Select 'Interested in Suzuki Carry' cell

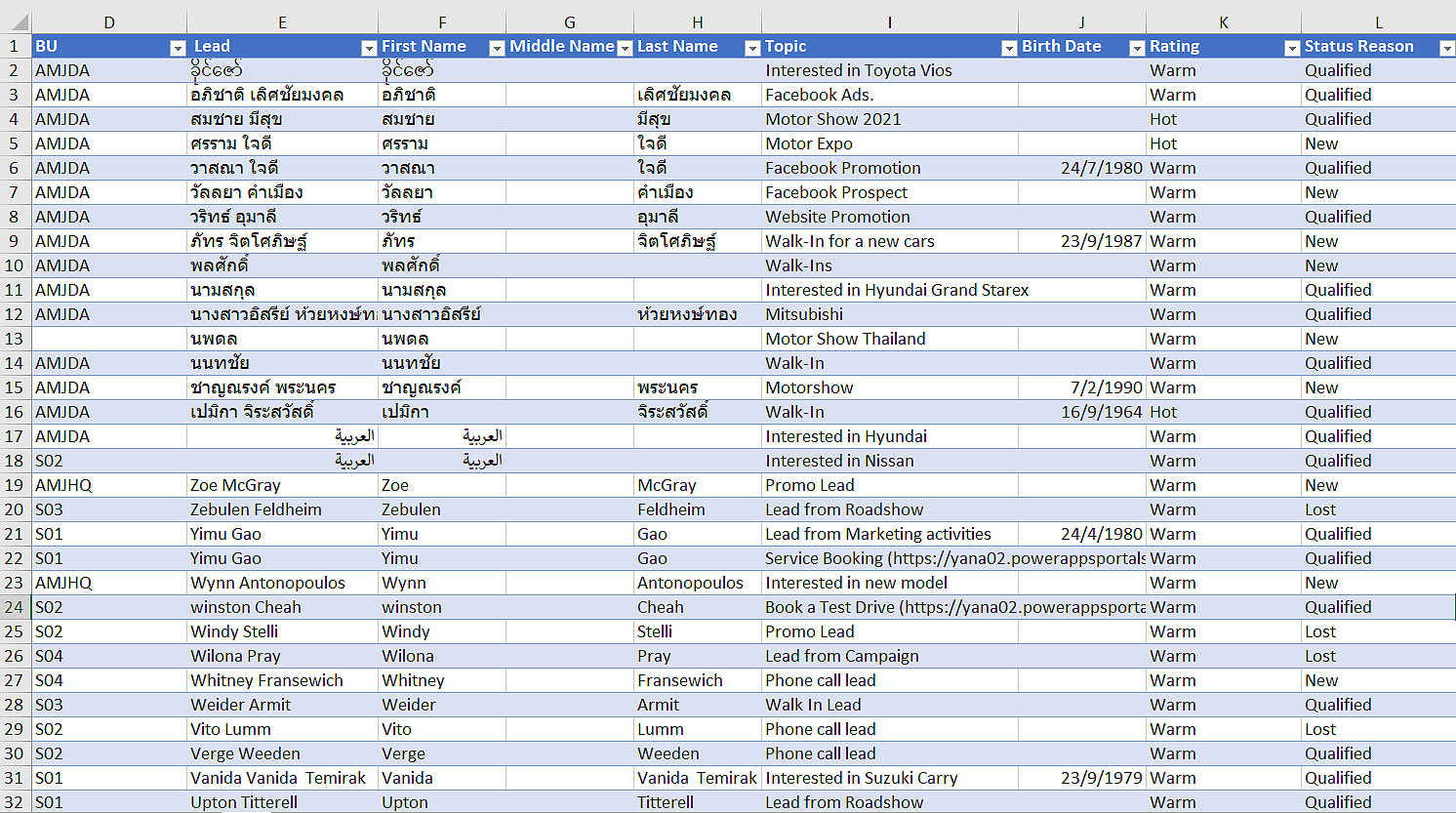click(889, 778)
